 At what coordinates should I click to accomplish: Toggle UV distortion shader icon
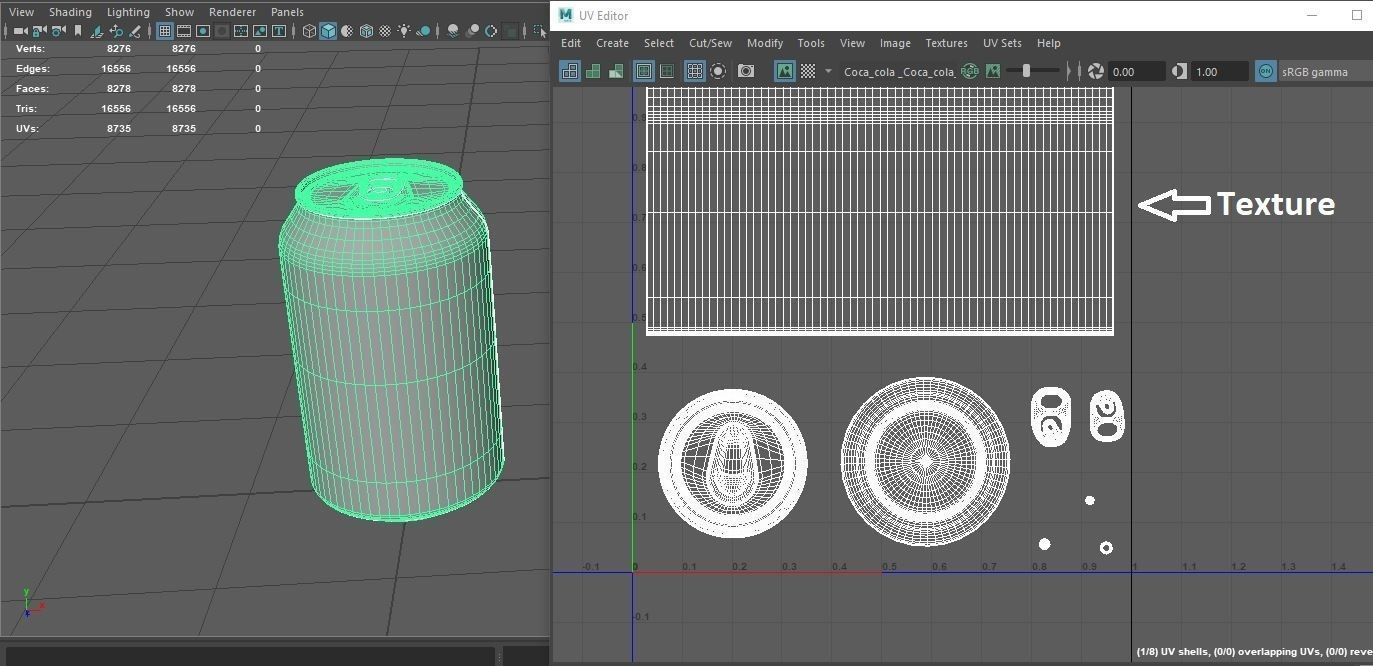pos(616,71)
